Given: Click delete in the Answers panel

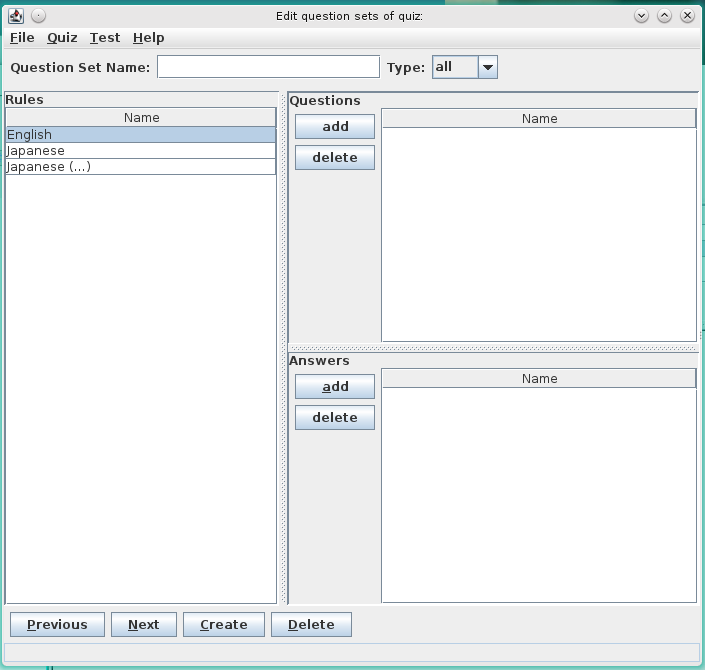Looking at the screenshot, I should pyautogui.click(x=335, y=417).
